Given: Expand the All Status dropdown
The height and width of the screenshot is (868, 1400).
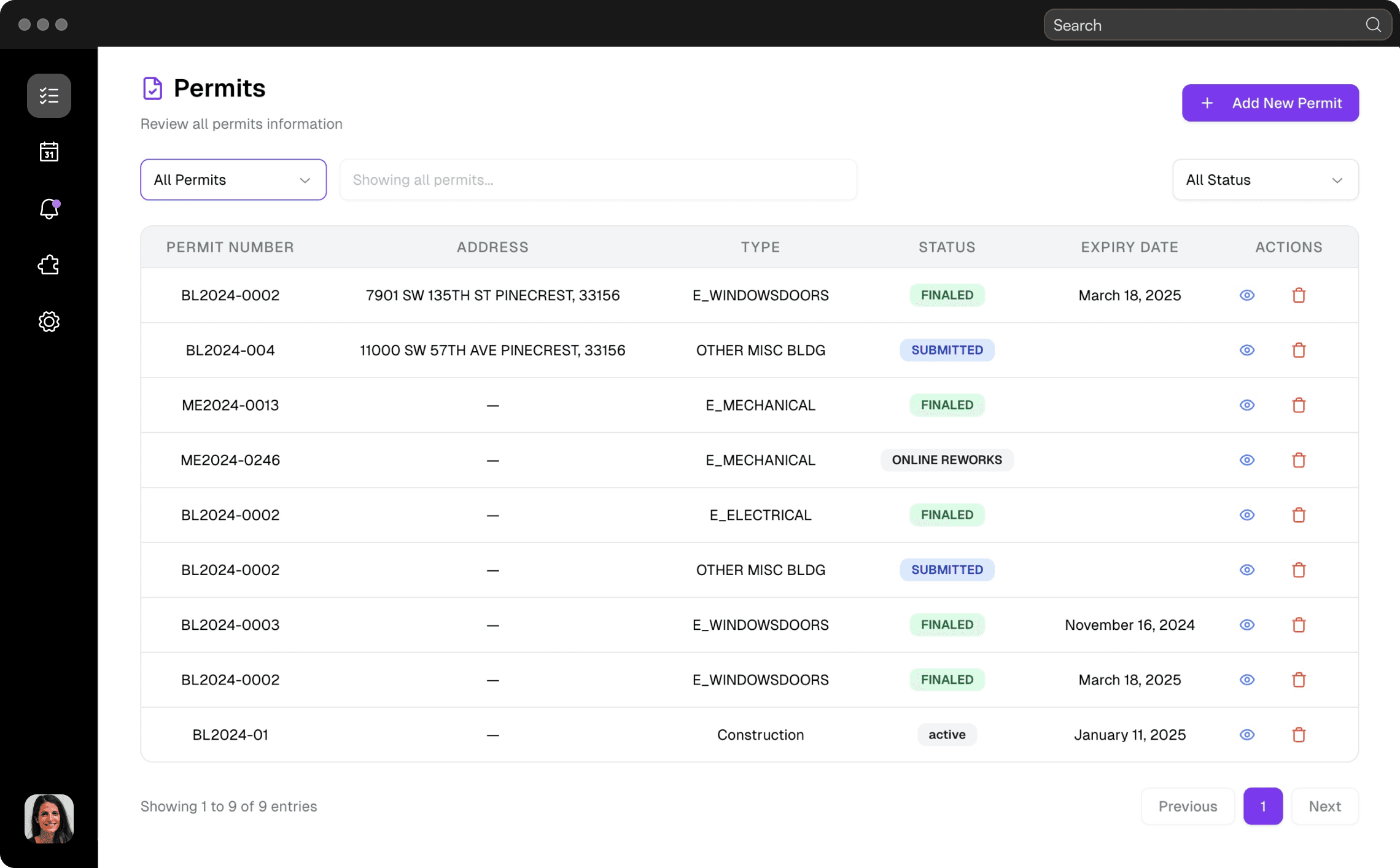Looking at the screenshot, I should pos(1265,179).
